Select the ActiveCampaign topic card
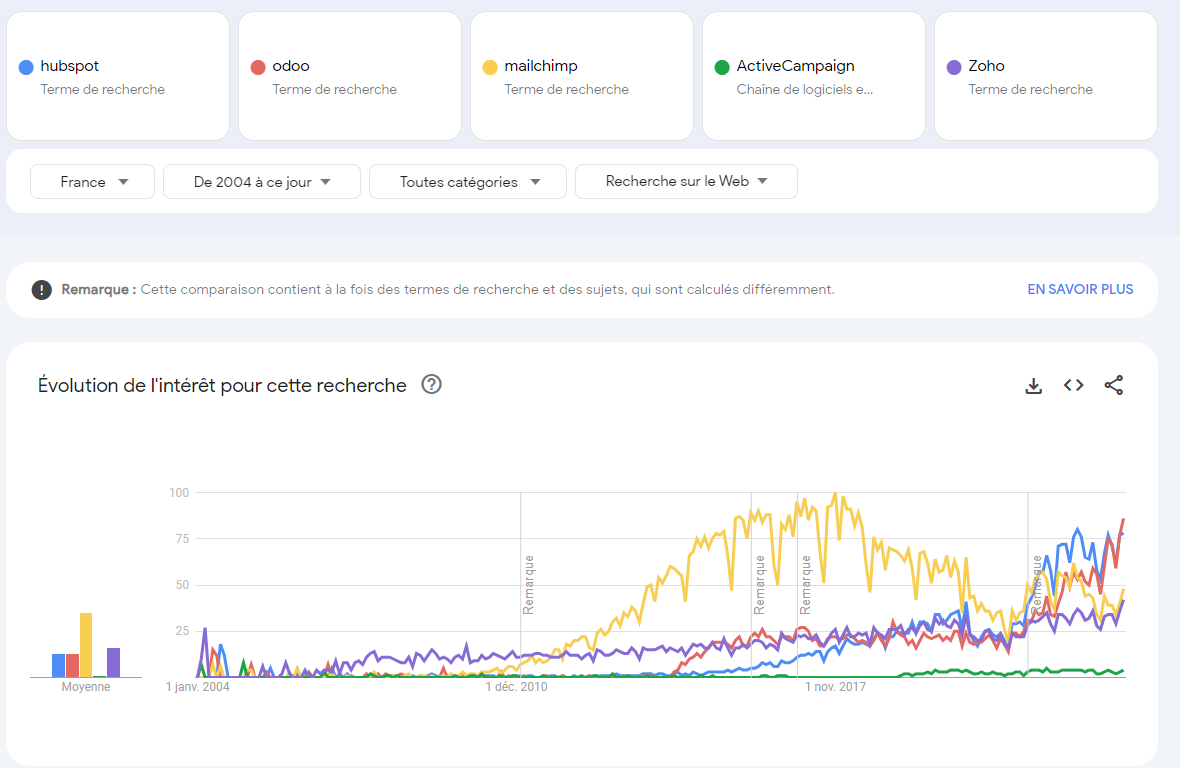1180x768 pixels. 814,76
